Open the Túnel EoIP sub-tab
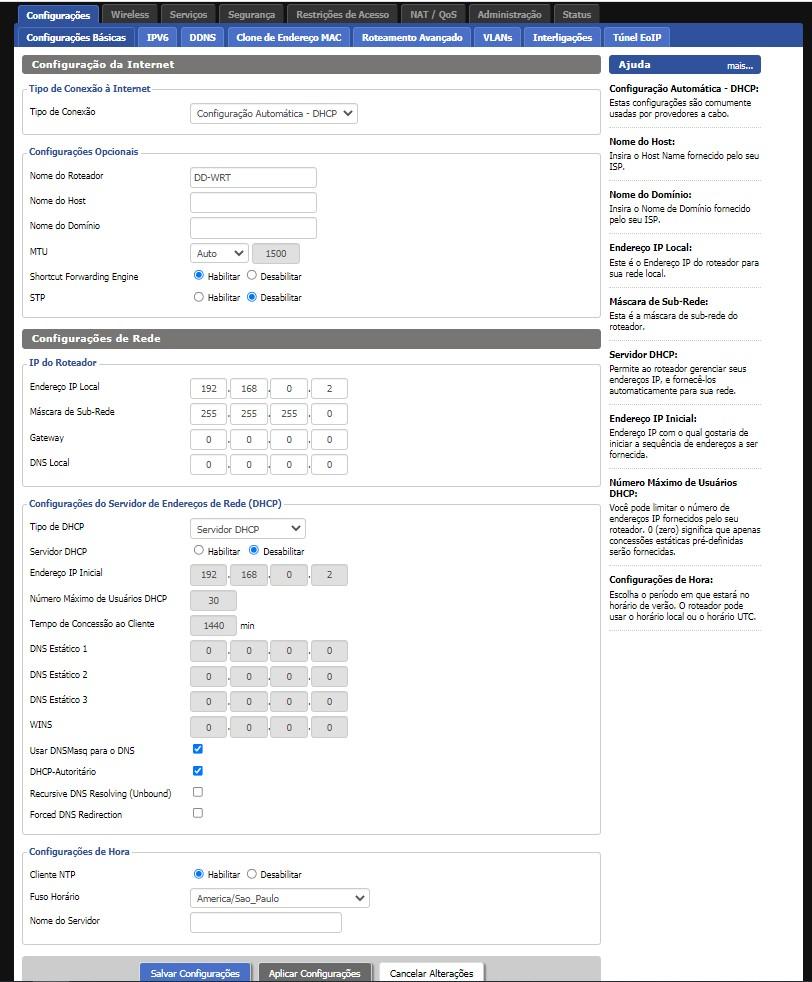The height and width of the screenshot is (982, 812). tap(637, 38)
